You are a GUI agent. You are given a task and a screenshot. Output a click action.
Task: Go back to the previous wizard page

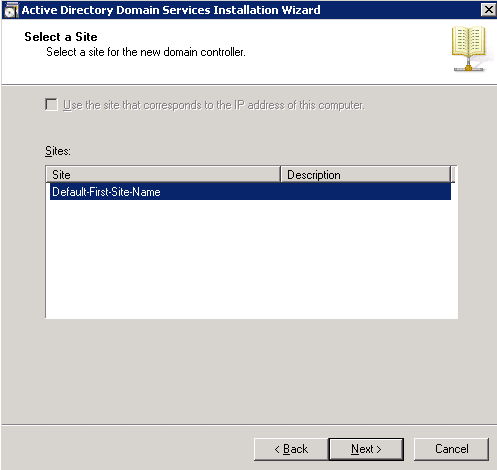(x=291, y=449)
